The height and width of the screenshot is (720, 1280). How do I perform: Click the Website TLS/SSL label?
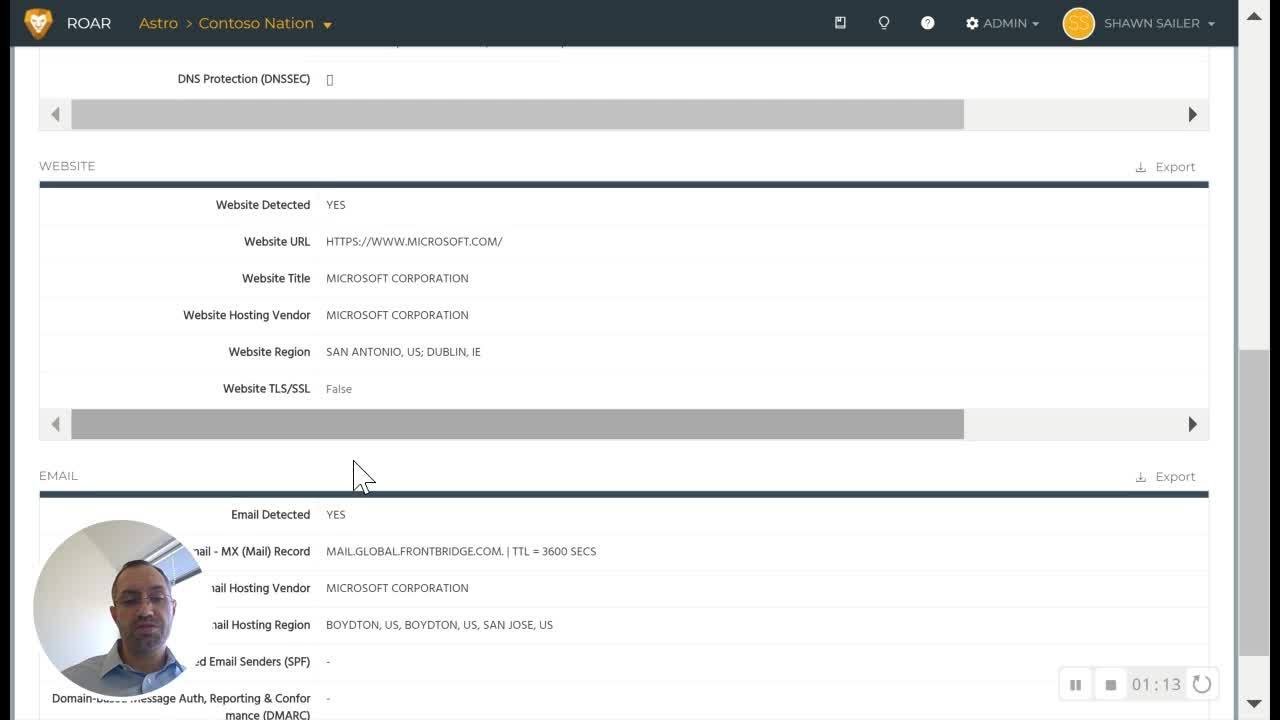coord(266,389)
